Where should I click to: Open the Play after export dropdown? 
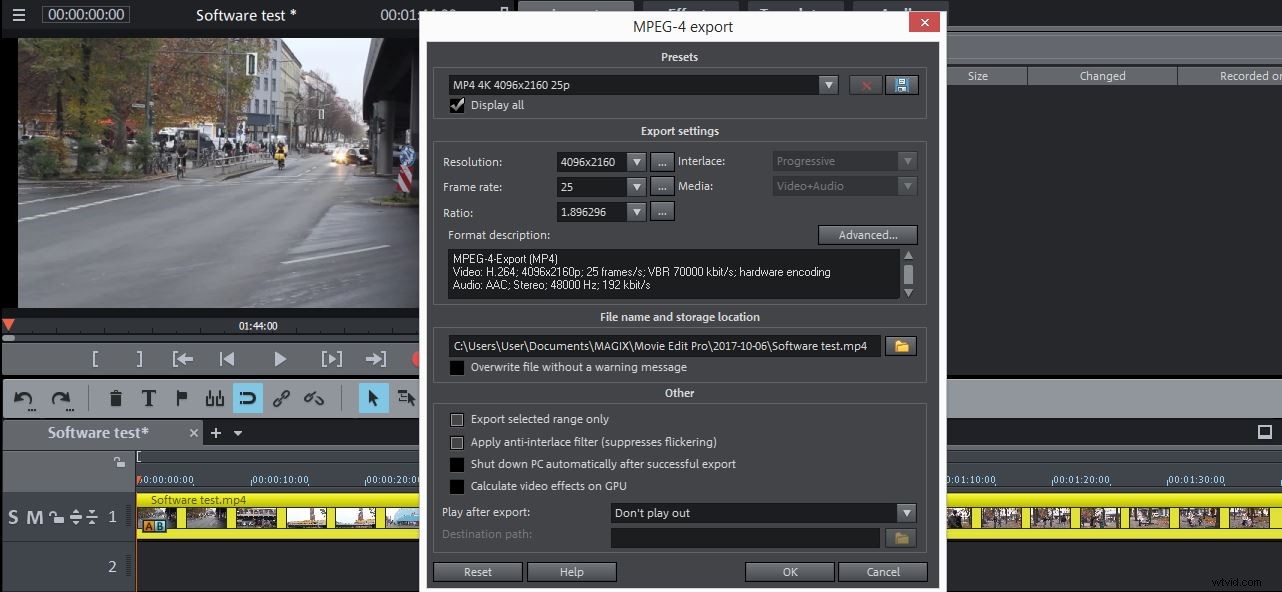pyautogui.click(x=905, y=512)
